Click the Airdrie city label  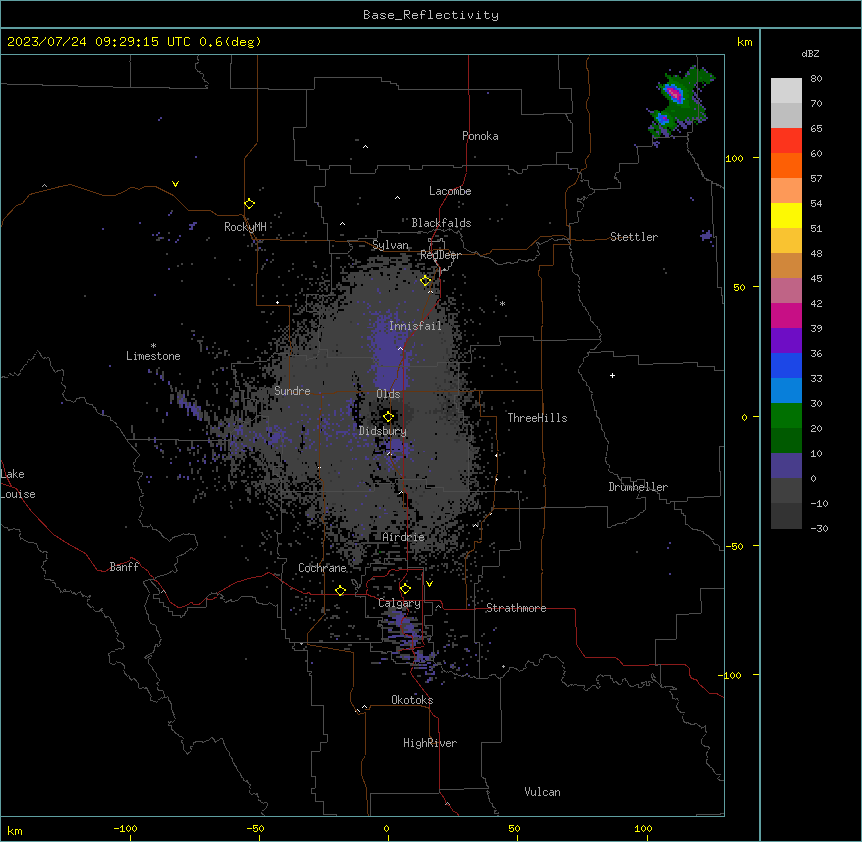point(403,537)
